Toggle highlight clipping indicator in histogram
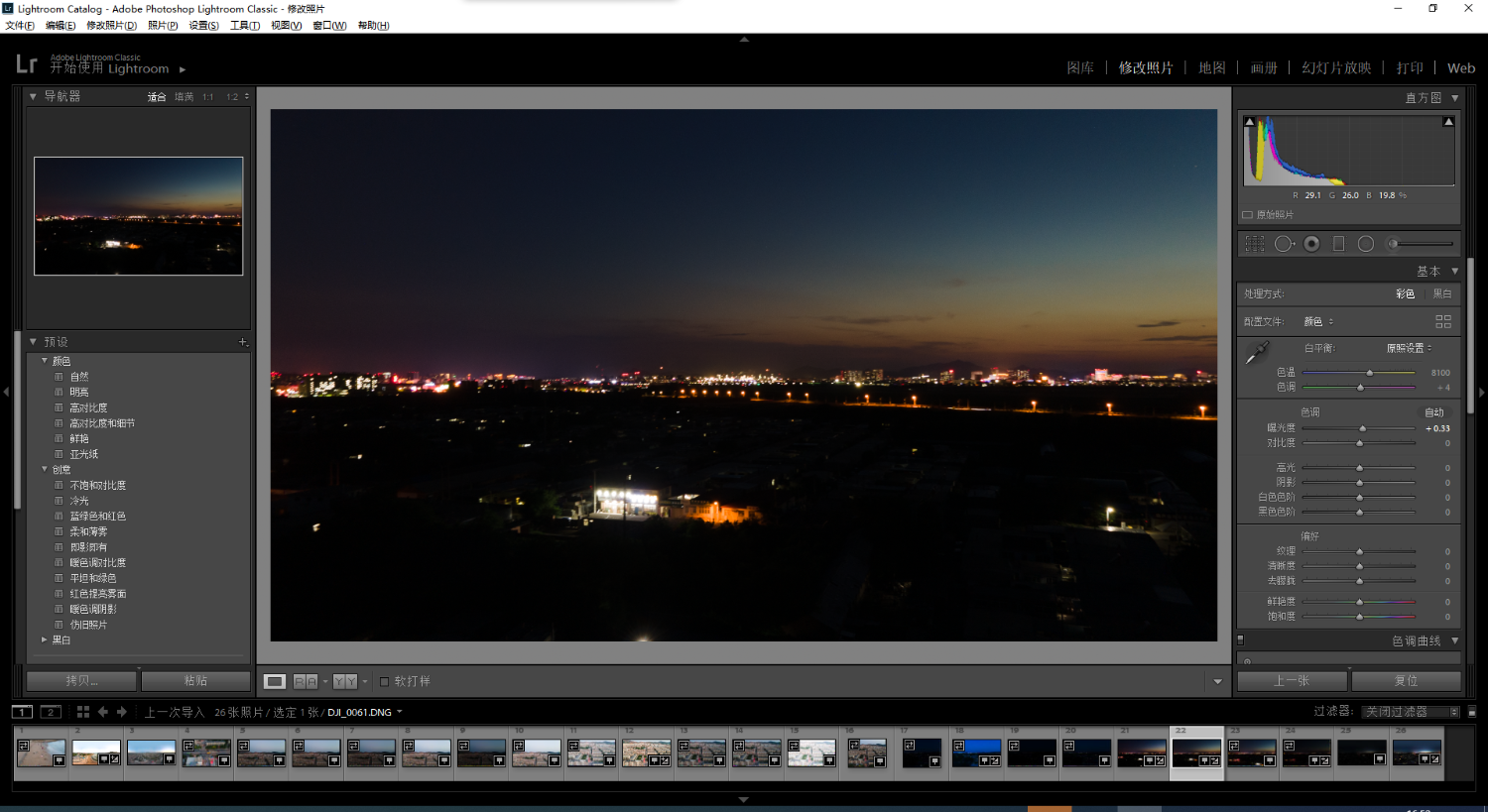The width and height of the screenshot is (1488, 812). [1448, 122]
